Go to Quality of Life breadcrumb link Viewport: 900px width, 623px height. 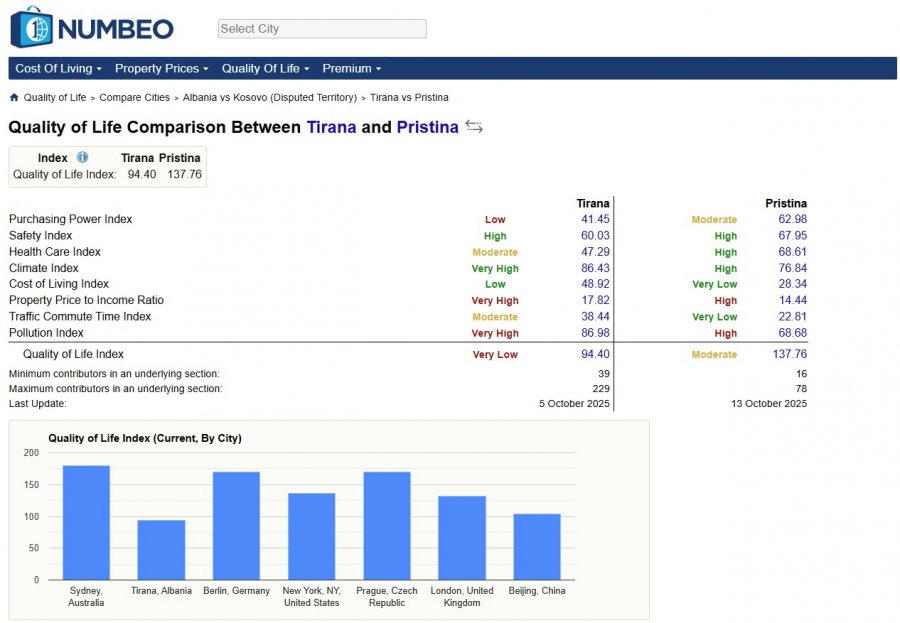point(55,98)
